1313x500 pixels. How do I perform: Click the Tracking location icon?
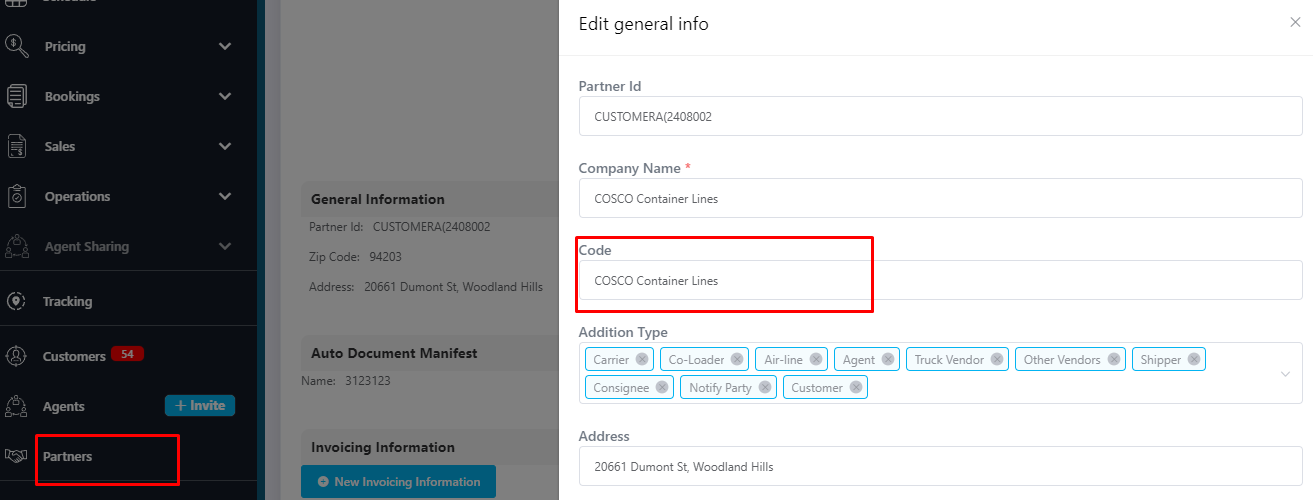[x=15, y=301]
